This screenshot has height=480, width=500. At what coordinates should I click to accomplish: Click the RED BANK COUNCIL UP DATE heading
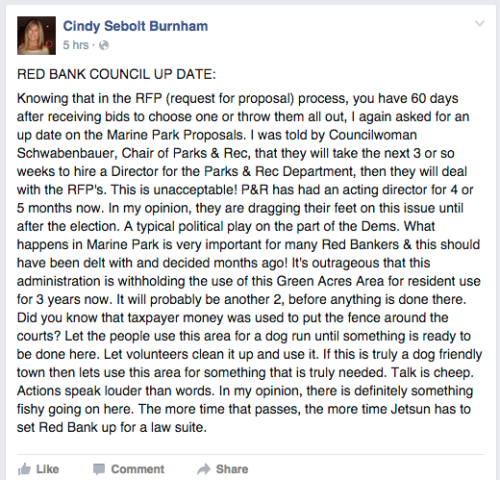pyautogui.click(x=117, y=74)
